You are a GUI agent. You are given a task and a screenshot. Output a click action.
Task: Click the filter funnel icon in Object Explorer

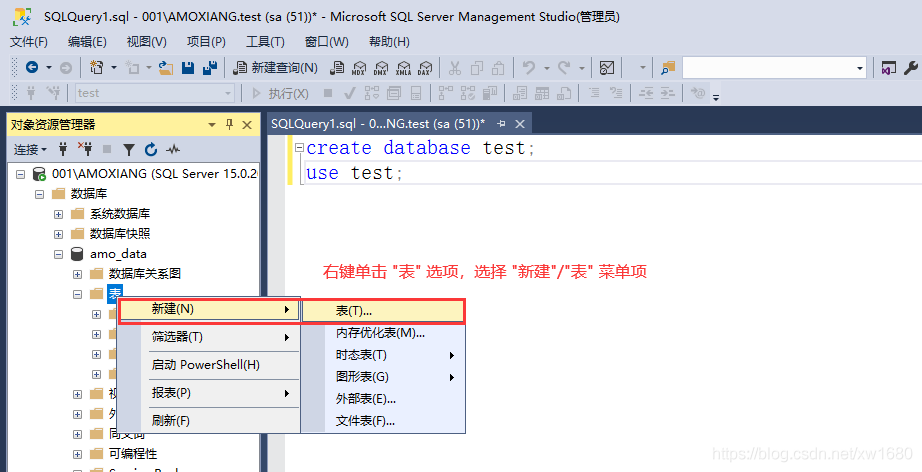128,150
